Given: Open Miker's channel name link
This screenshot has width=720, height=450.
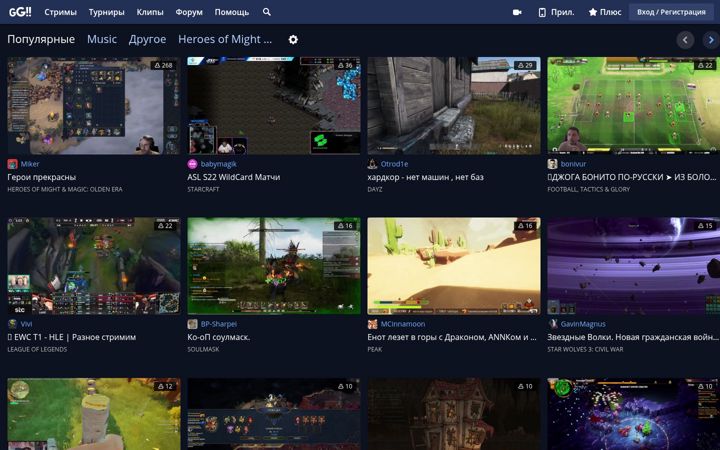Looking at the screenshot, I should coord(30,164).
